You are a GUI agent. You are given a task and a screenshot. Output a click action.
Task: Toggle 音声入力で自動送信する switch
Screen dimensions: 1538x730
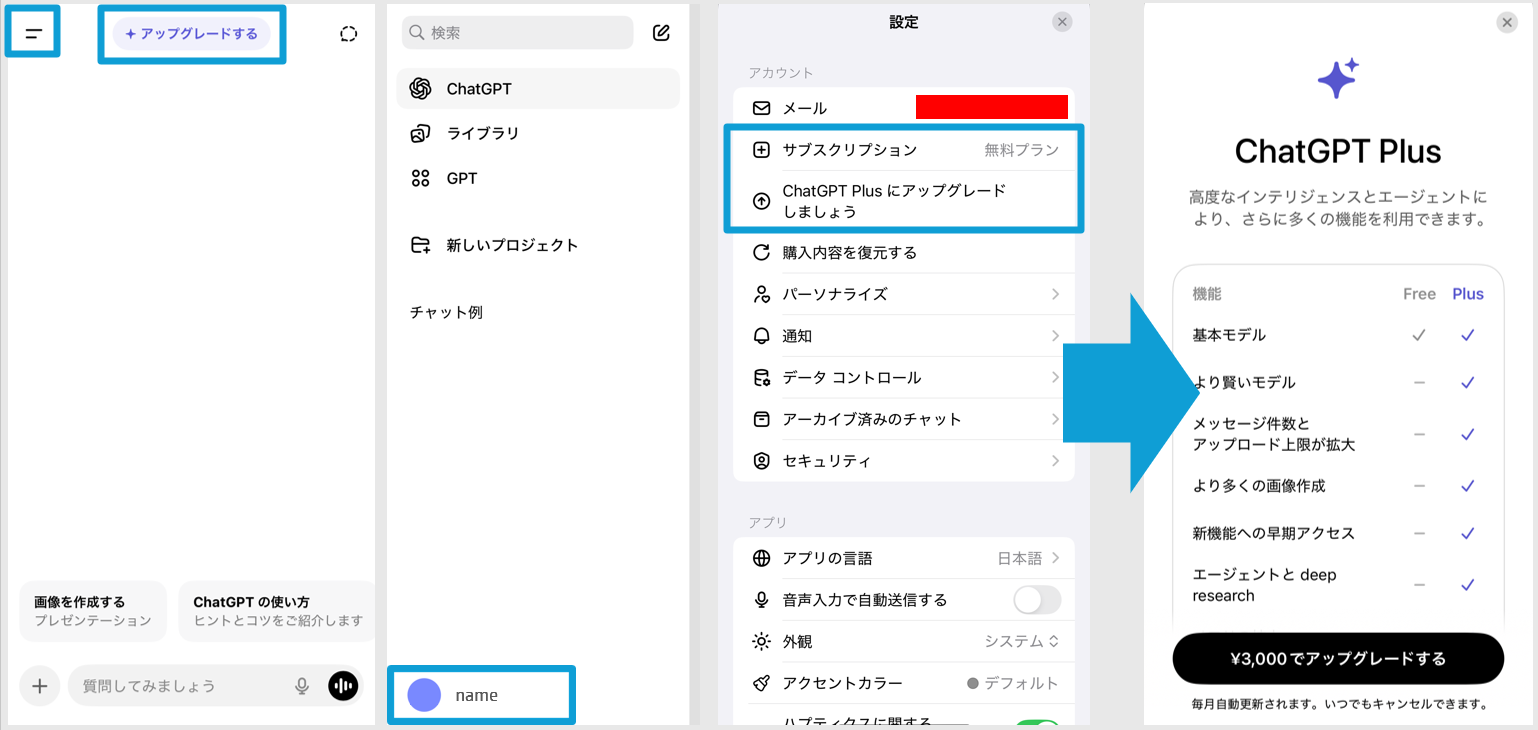click(x=1037, y=600)
